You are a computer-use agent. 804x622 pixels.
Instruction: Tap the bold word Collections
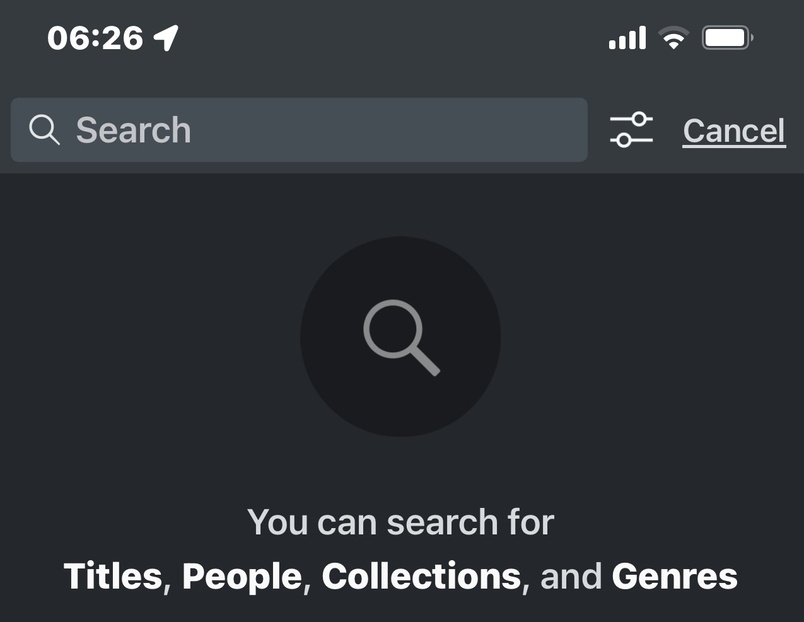(421, 576)
